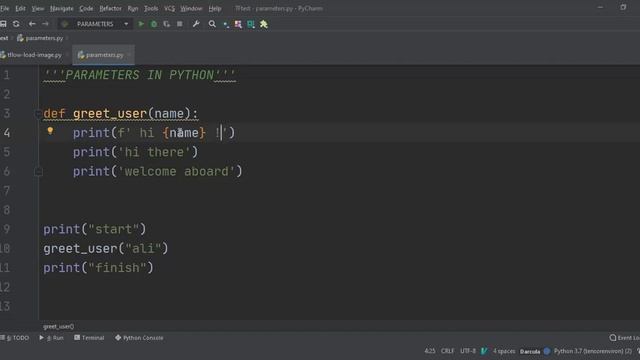Run PARAMETERS with the green play icon
Image resolution: width=640 pixels, height=360 pixels.
141,24
